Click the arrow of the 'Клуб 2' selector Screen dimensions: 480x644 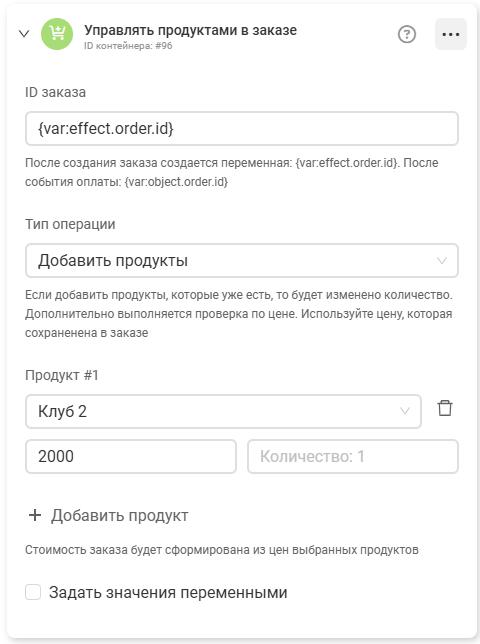tap(405, 411)
